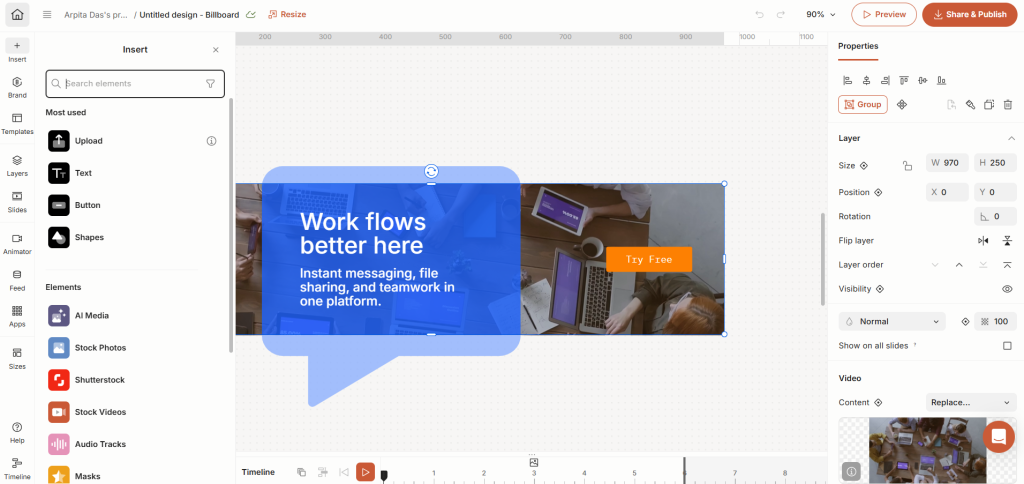Viewport: 1024px width, 484px height.
Task: Open the 90% zoom level dropdown
Action: pos(822,15)
